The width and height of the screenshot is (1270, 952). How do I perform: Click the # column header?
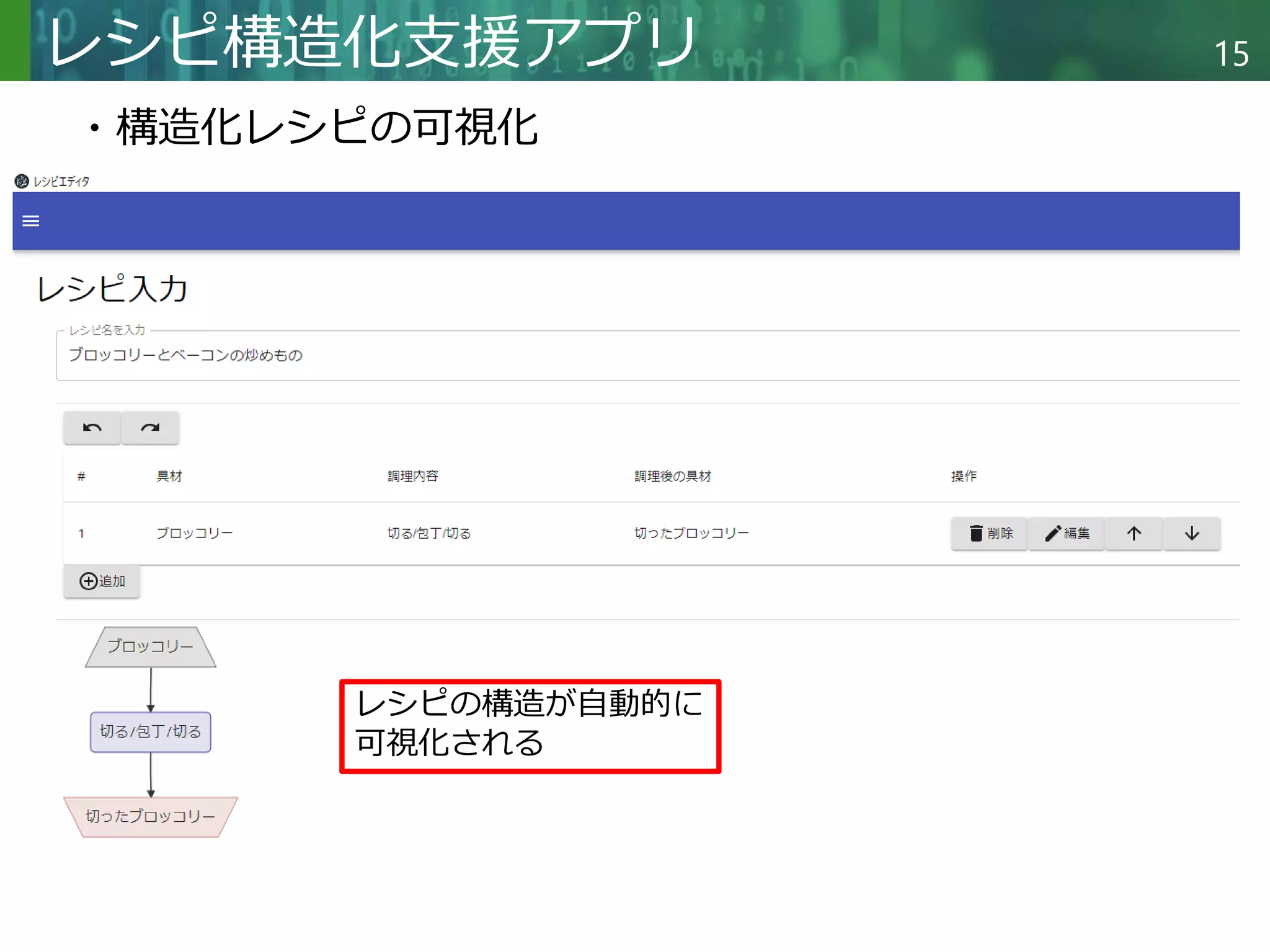click(81, 476)
